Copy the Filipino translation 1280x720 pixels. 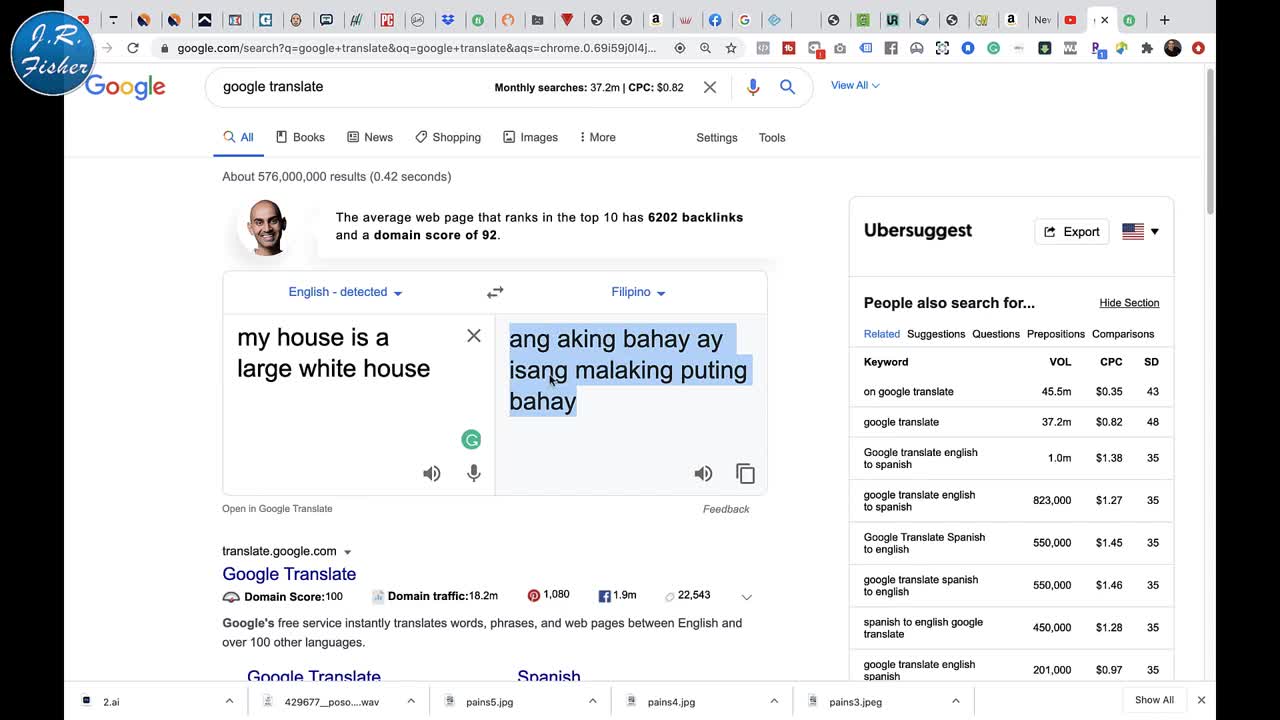(746, 474)
